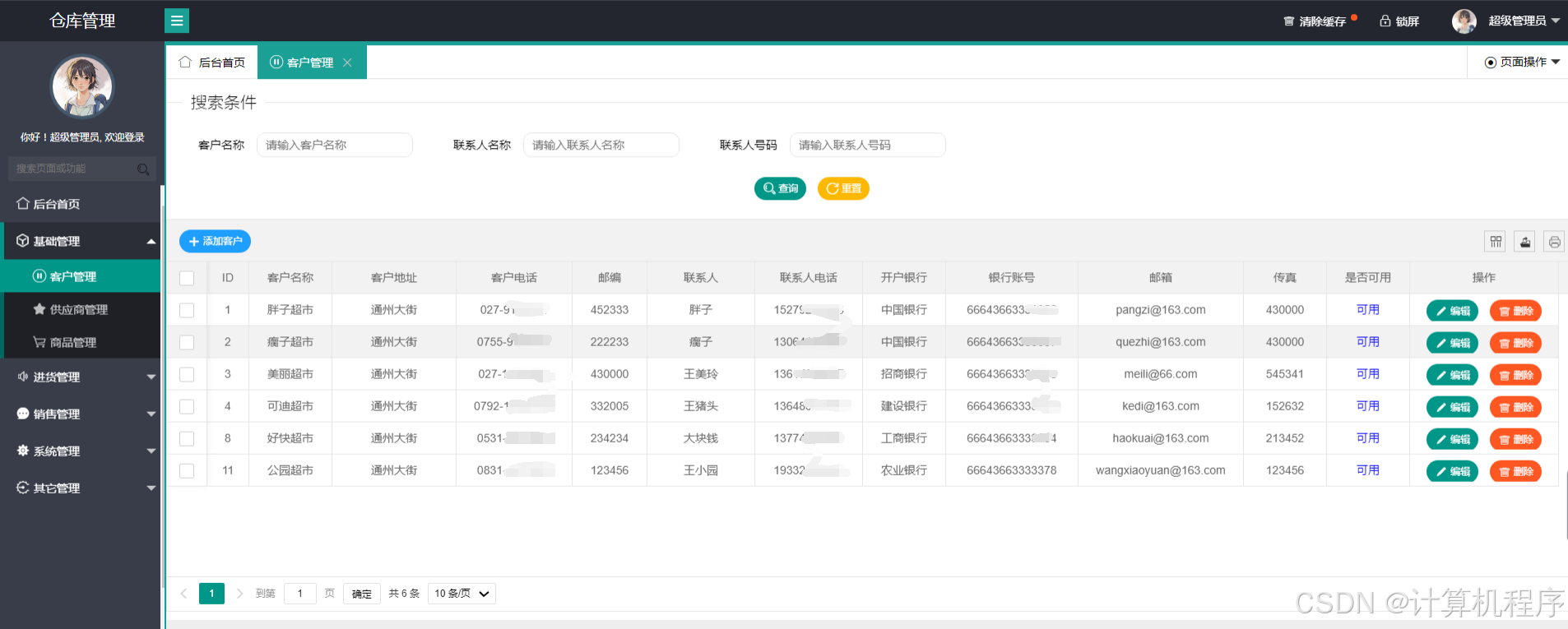Open the 超级管理员 user dropdown
This screenshot has height=629, width=1568.
pos(1524,21)
